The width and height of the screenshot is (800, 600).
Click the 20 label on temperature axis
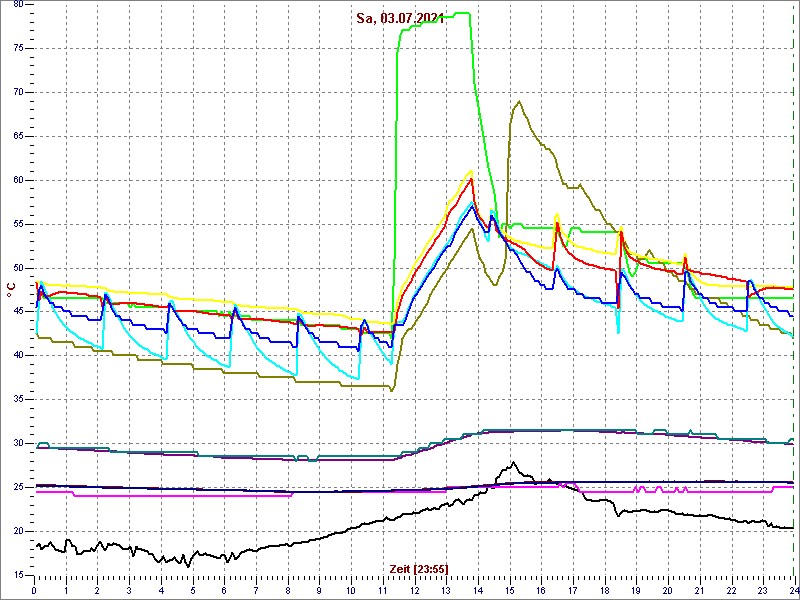tap(16, 531)
